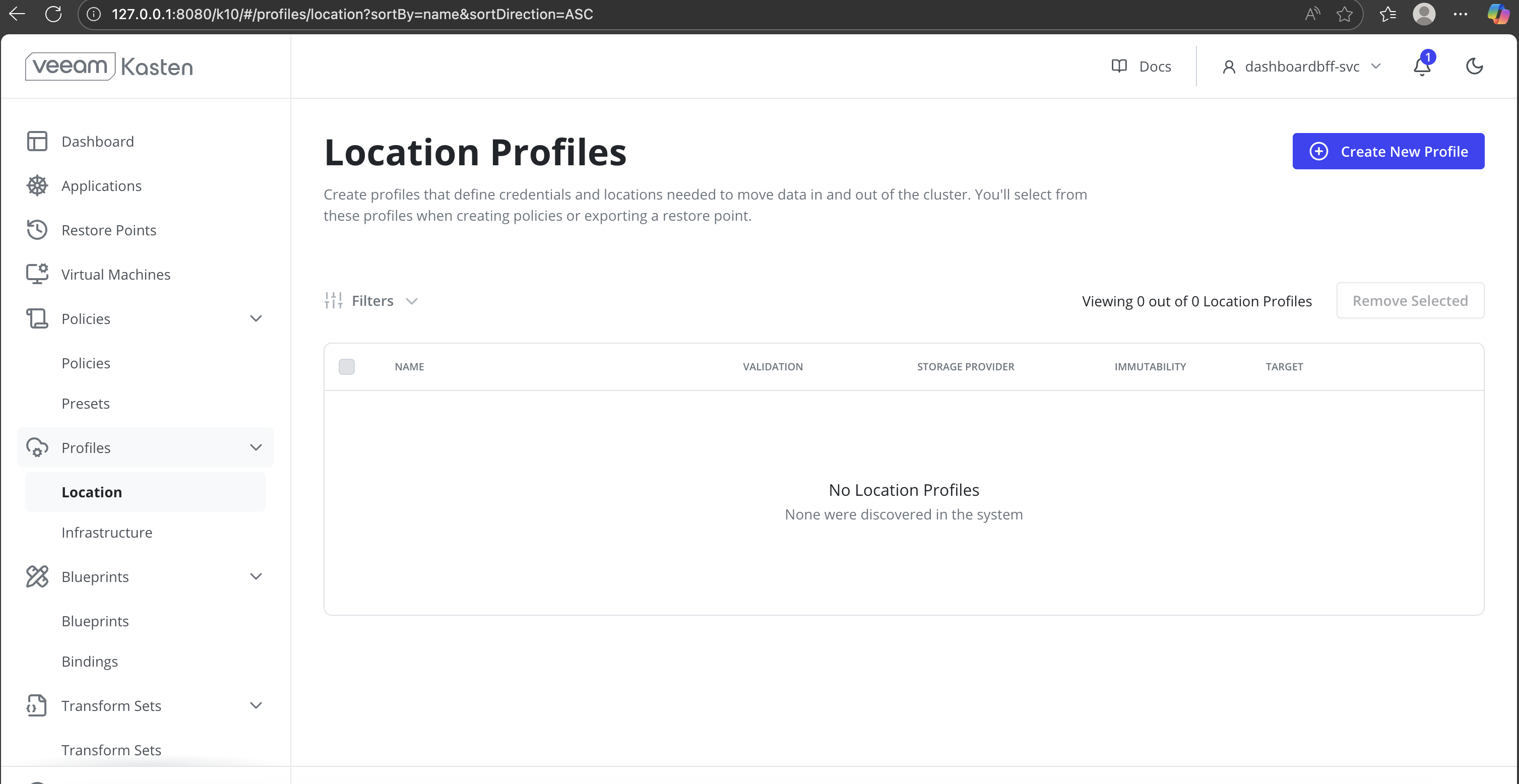The image size is (1519, 784).
Task: Sort table by the NAME column header
Action: 409,367
